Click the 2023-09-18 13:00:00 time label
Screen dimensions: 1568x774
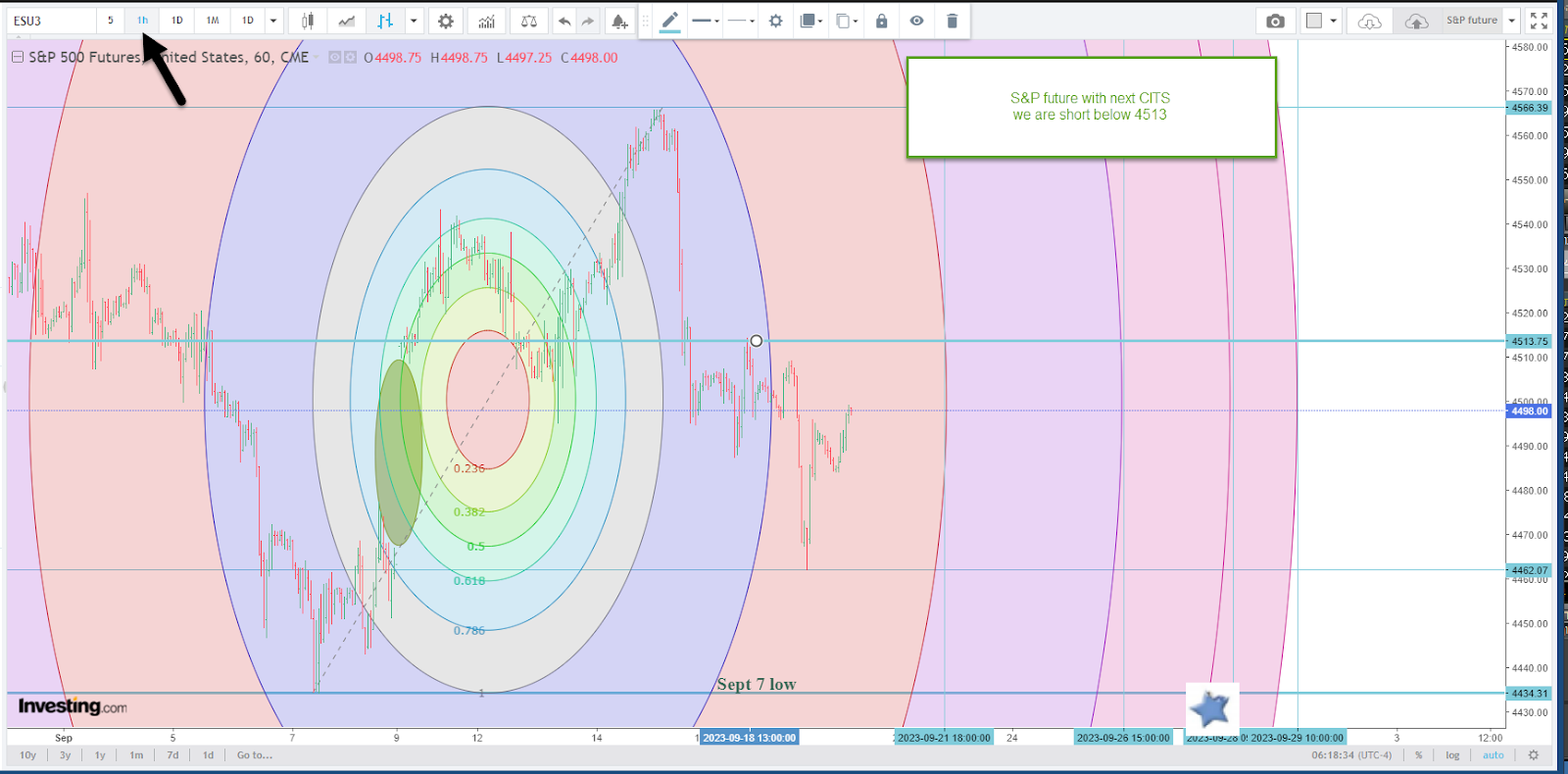click(x=749, y=738)
